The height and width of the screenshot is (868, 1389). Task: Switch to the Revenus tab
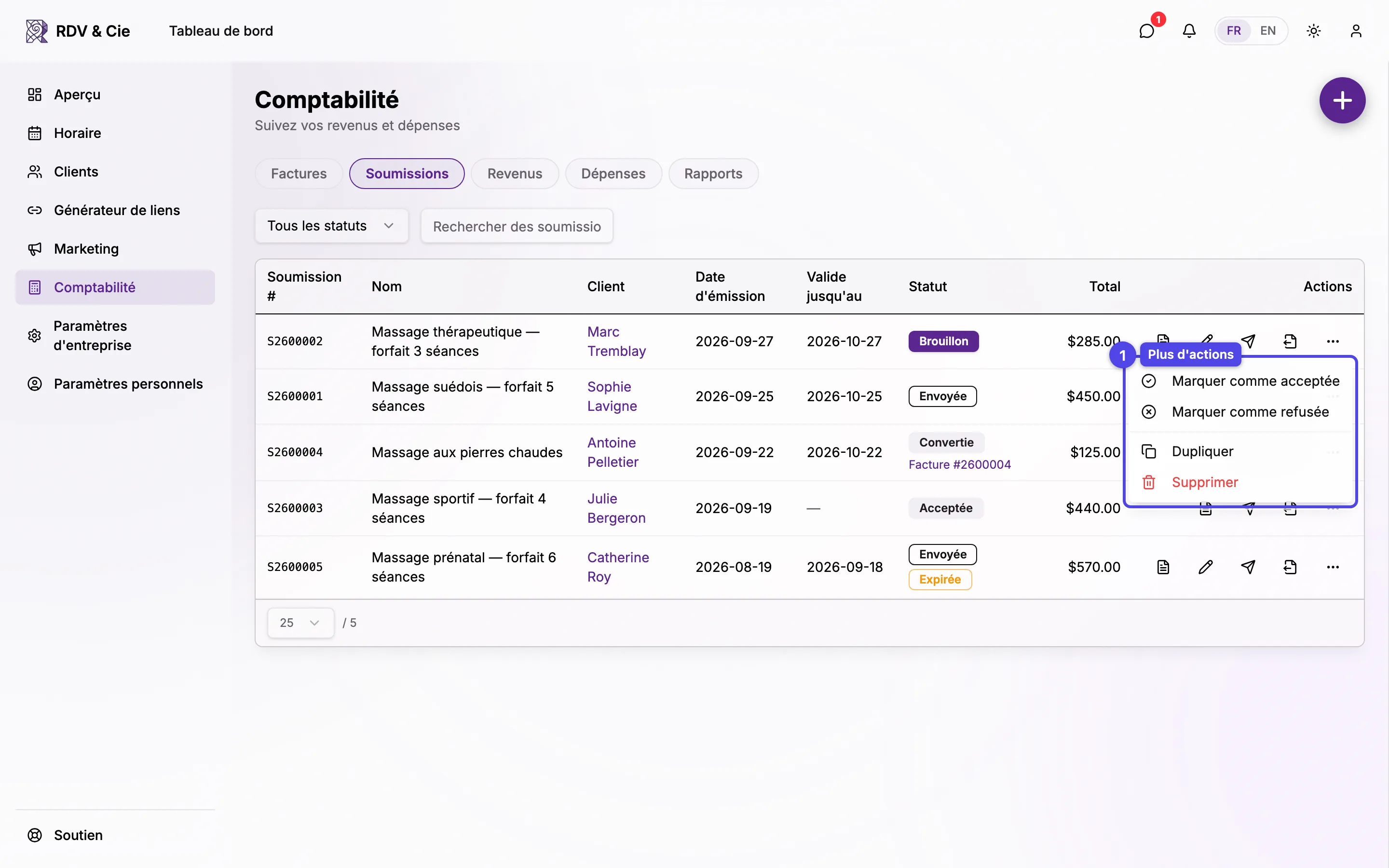pos(514,174)
